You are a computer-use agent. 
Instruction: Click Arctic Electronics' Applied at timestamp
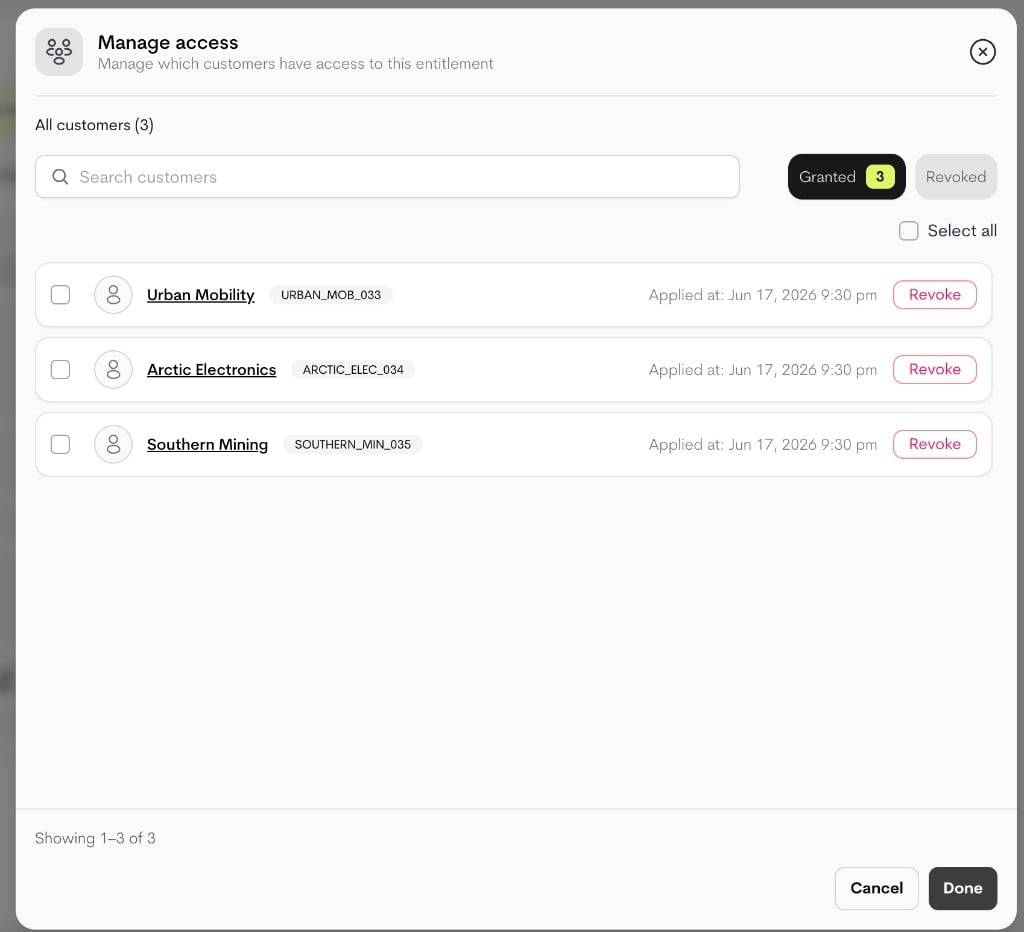[762, 369]
